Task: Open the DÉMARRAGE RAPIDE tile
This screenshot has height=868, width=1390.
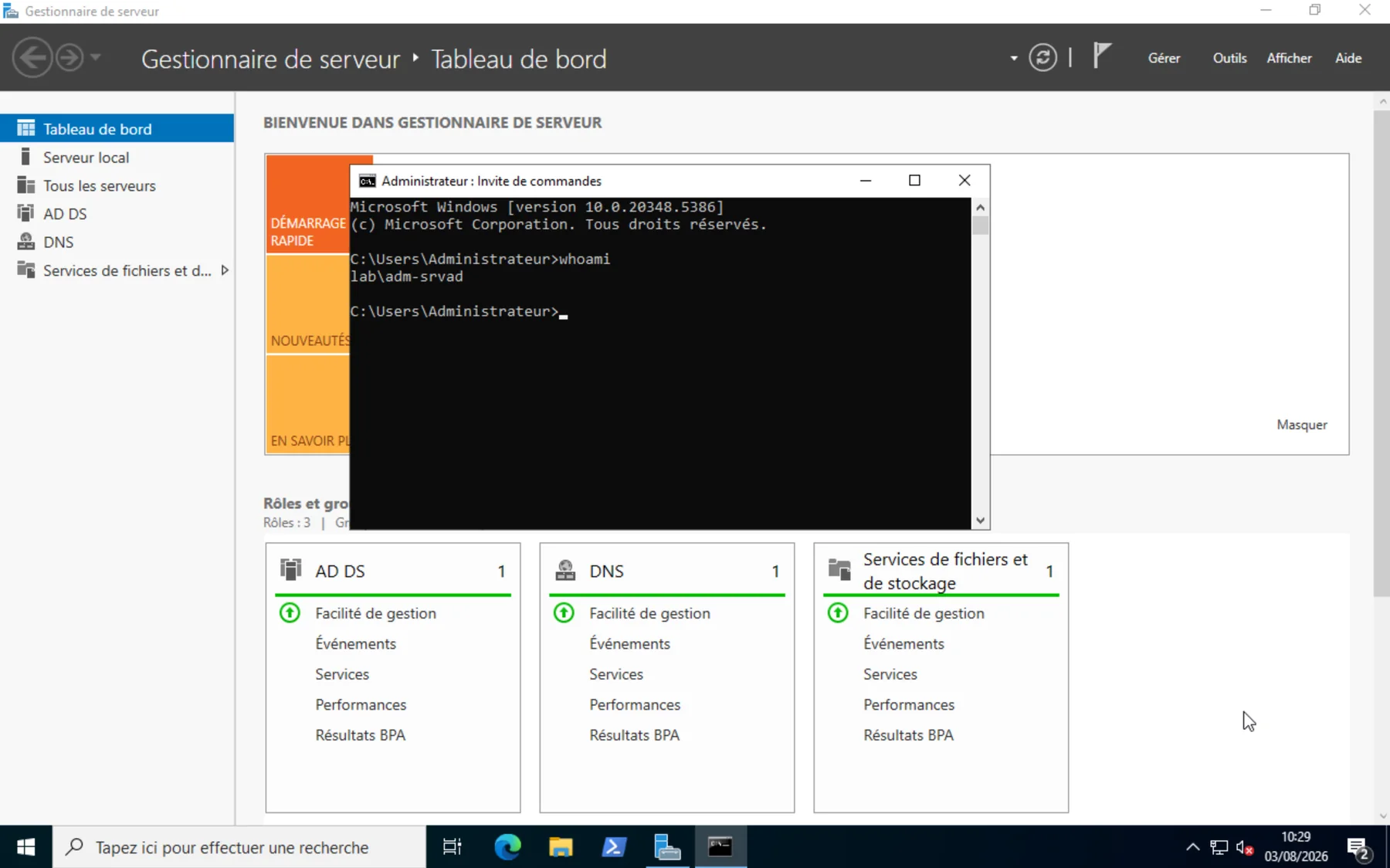Action: (308, 204)
